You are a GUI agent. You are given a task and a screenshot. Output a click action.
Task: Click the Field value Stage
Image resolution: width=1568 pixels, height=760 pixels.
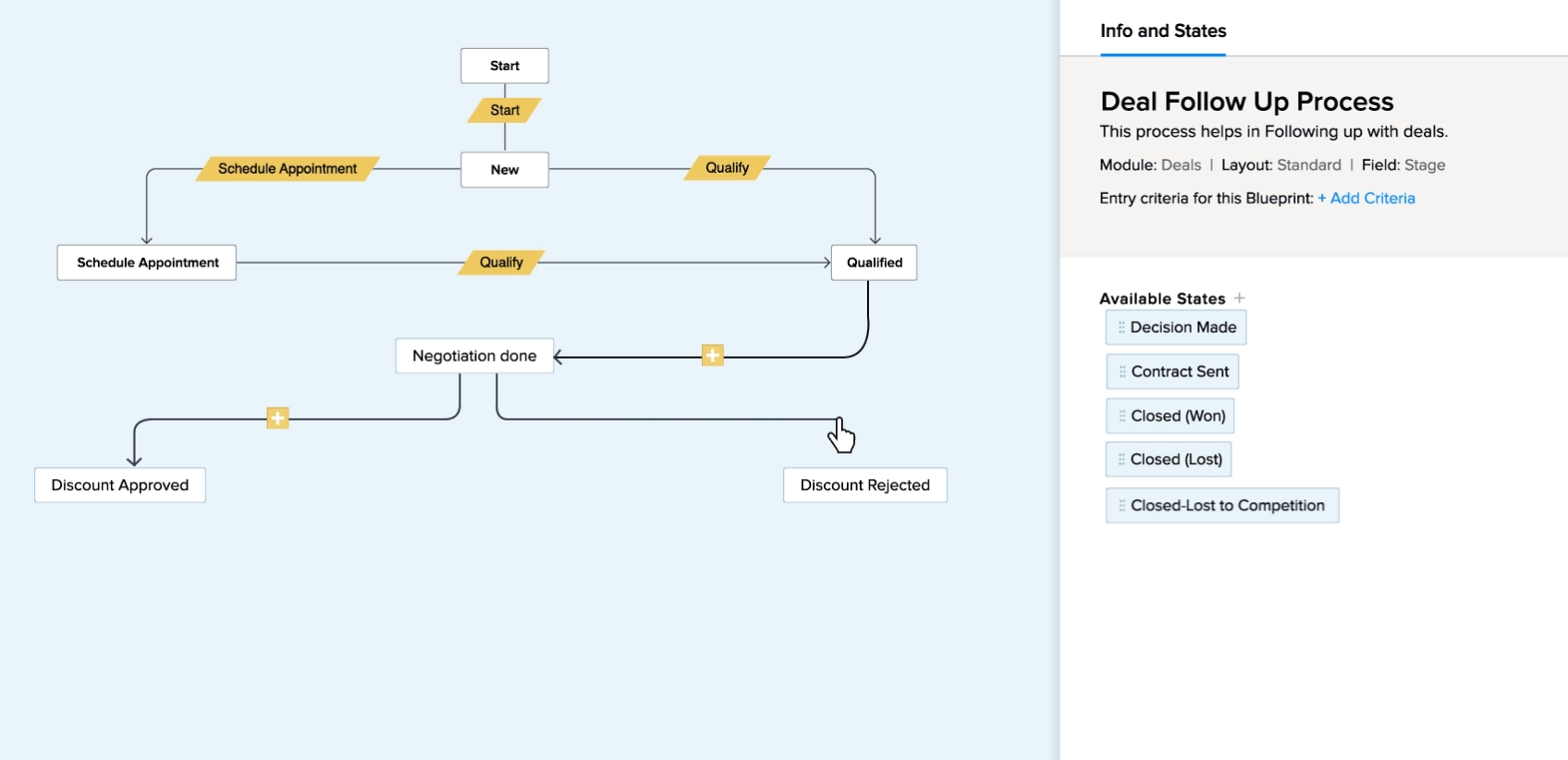coord(1425,165)
